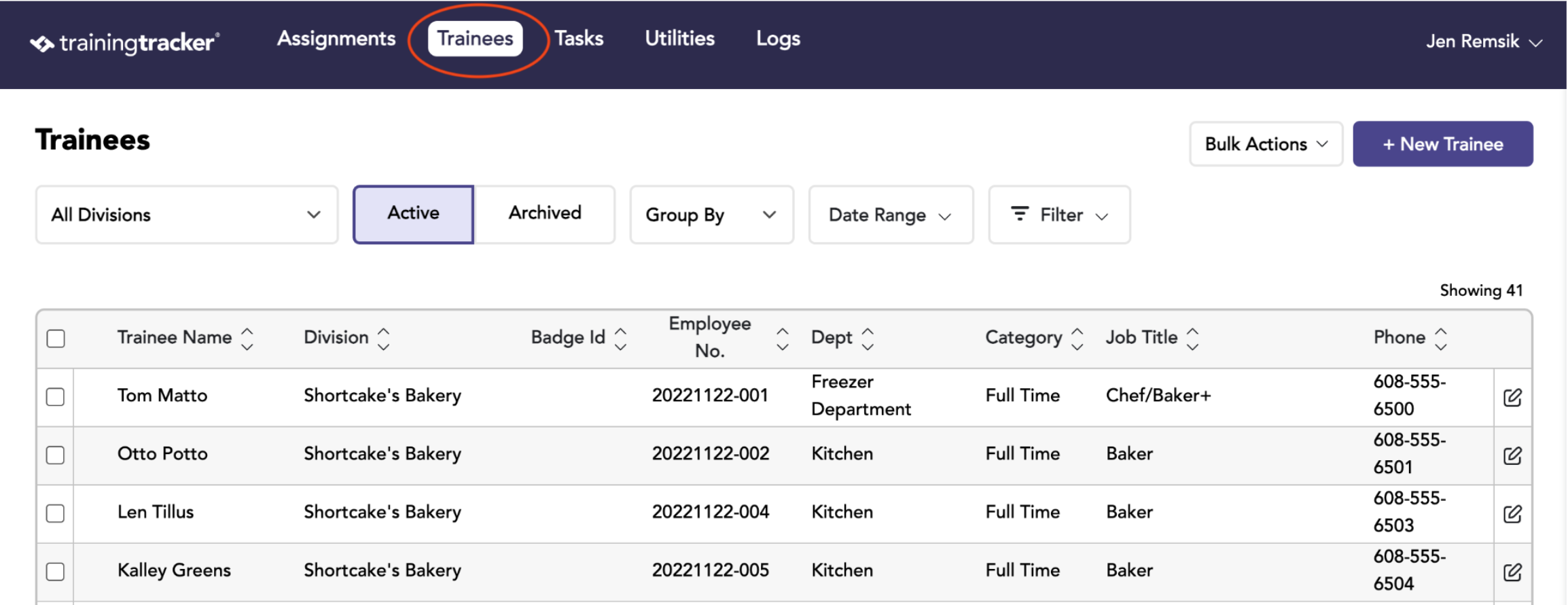1568x605 pixels.
Task: Click trainee name Tom Matto
Action: click(162, 396)
